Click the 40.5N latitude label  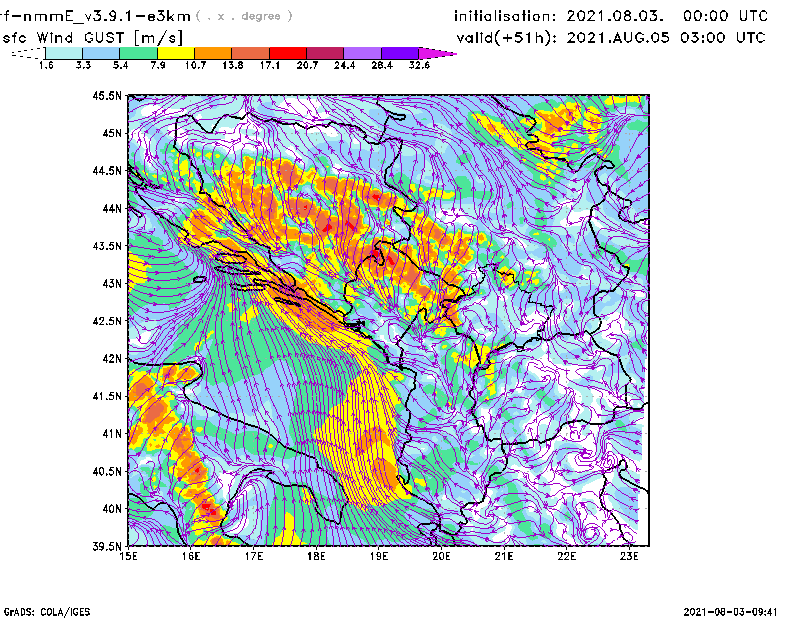point(107,472)
